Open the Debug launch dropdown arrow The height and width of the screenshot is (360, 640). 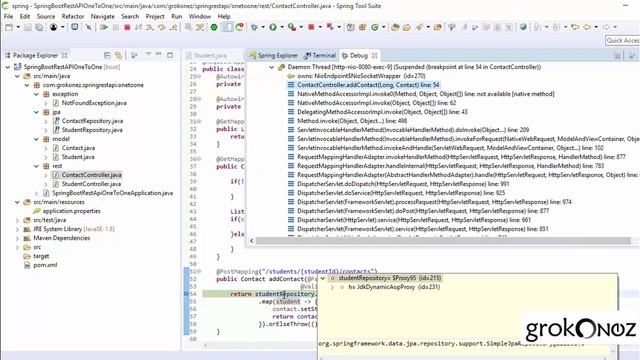263,27
